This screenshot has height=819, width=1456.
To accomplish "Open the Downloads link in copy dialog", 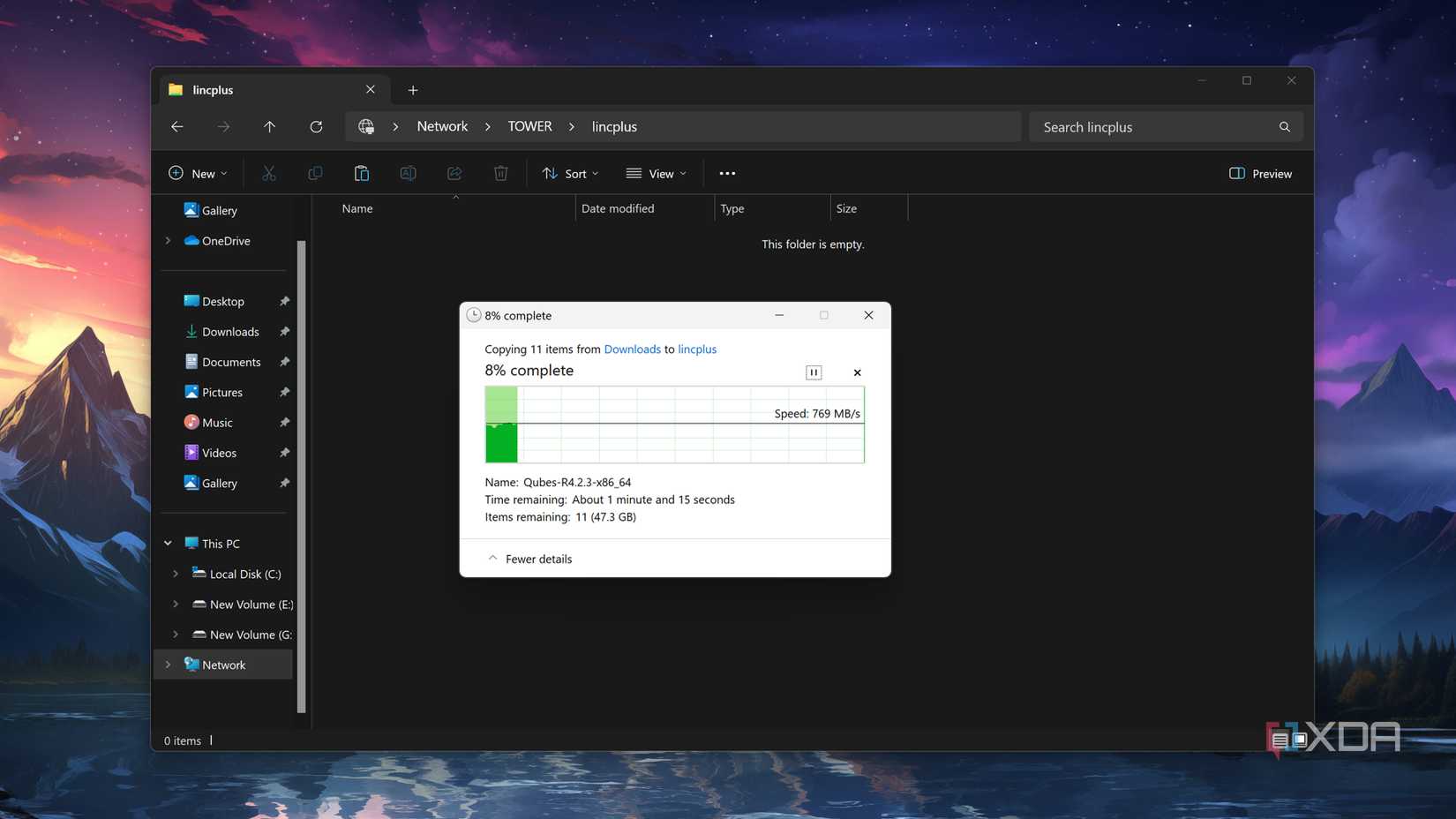I will pos(633,349).
